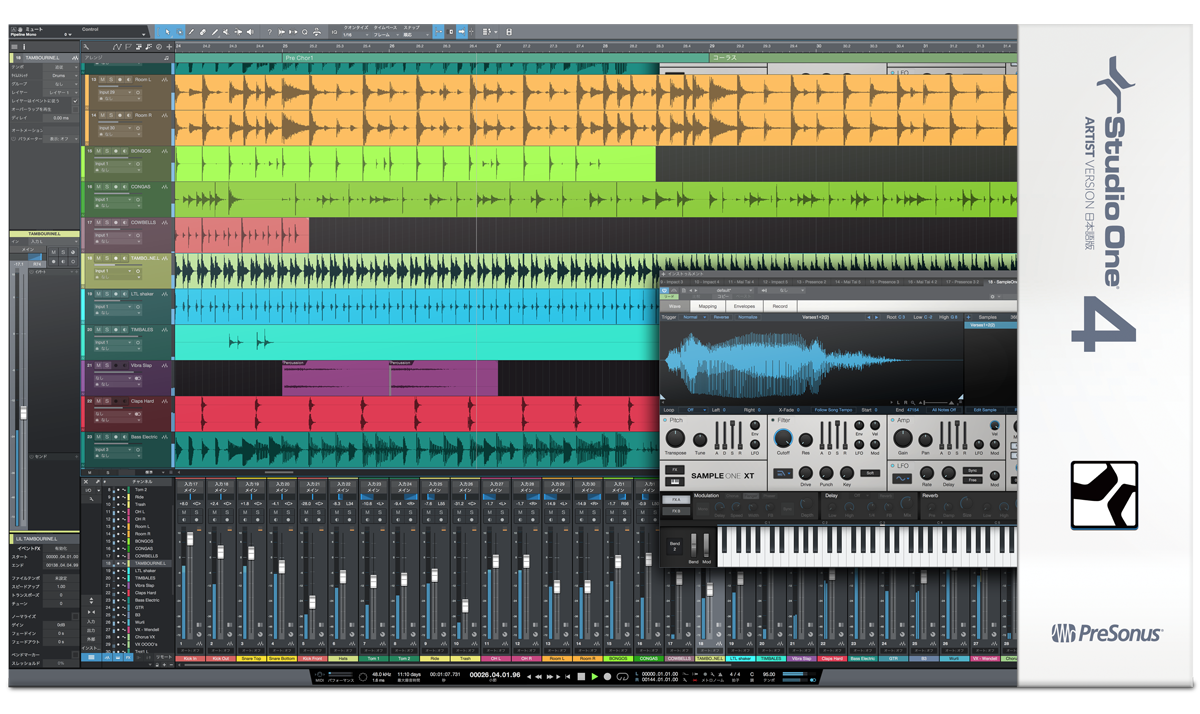Click the FX button on Sample One XT
The height and width of the screenshot is (714, 1200).
(x=674, y=470)
